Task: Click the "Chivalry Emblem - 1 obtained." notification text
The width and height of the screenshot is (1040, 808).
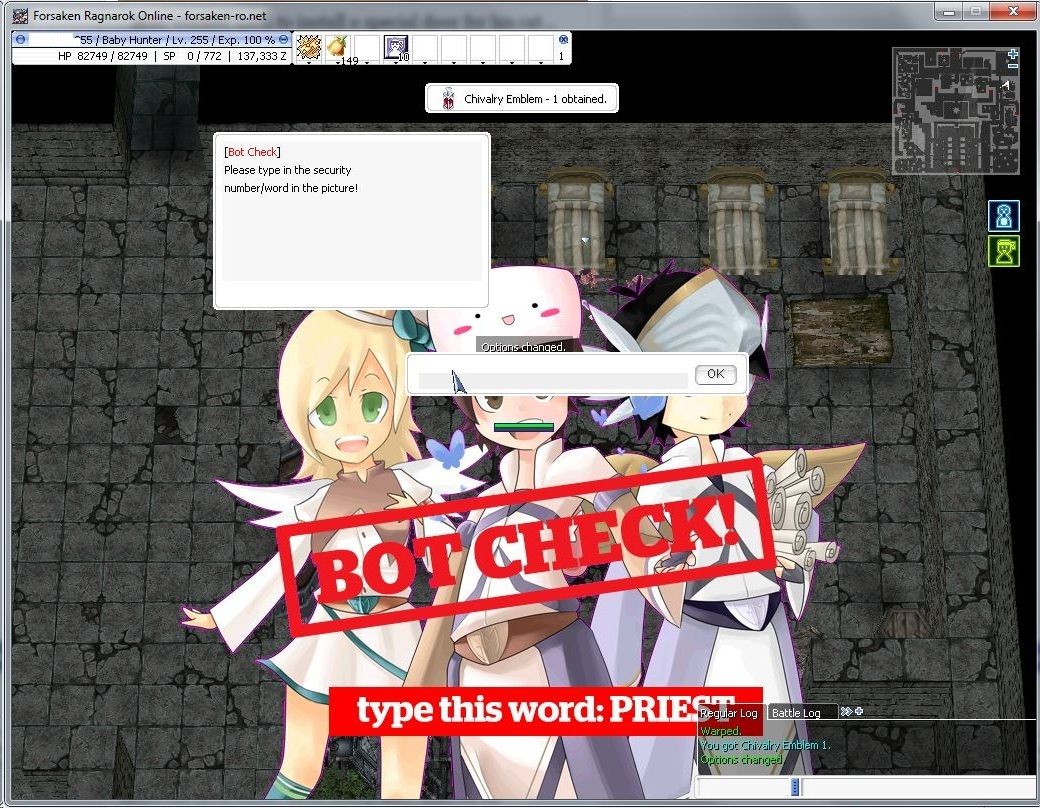Action: click(x=535, y=100)
